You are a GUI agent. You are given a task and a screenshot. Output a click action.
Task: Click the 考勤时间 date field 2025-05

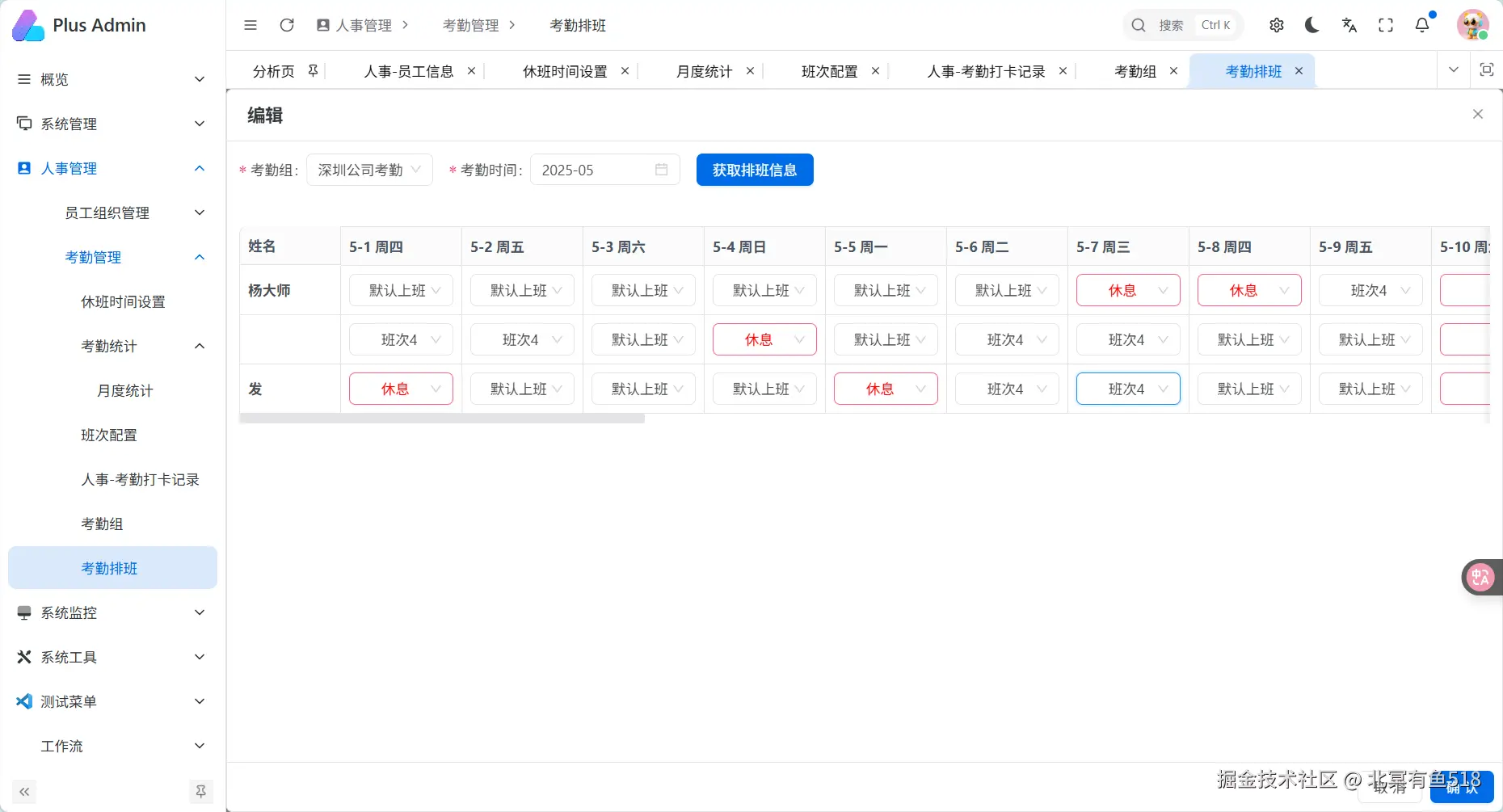[x=604, y=170]
